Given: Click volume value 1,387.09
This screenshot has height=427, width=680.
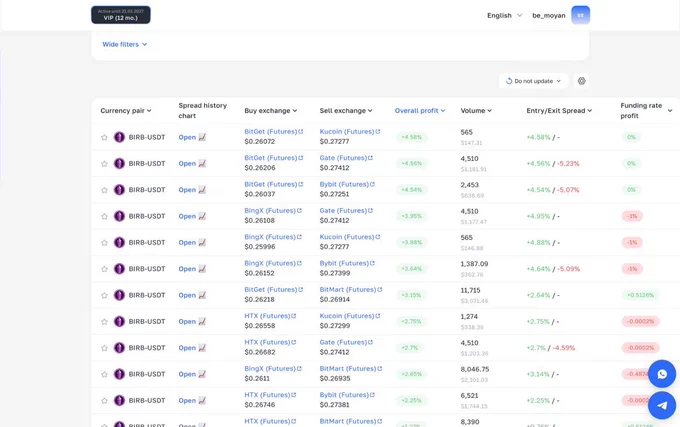Looking at the screenshot, I should click(474, 264).
